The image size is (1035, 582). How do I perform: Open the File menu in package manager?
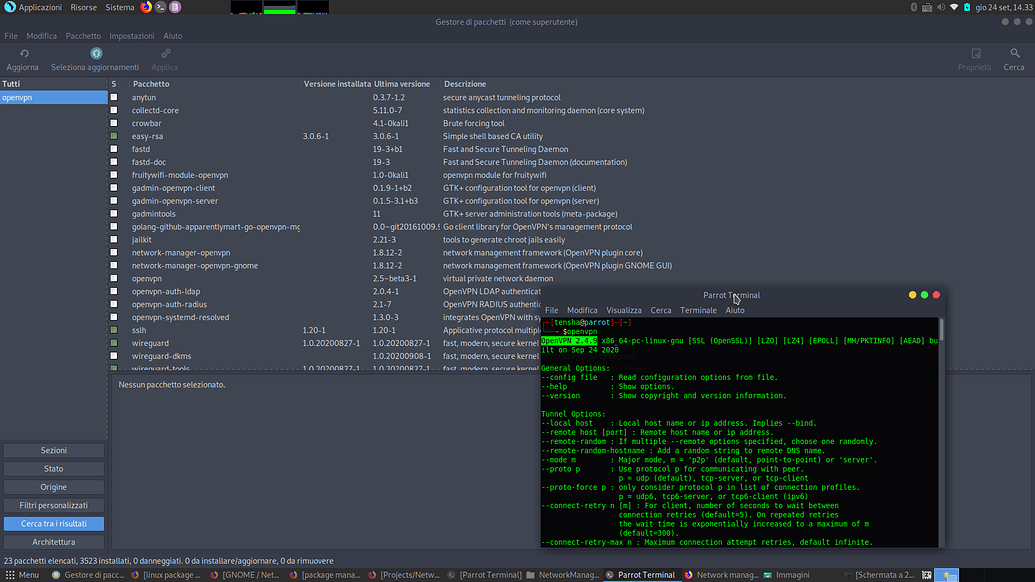point(11,36)
